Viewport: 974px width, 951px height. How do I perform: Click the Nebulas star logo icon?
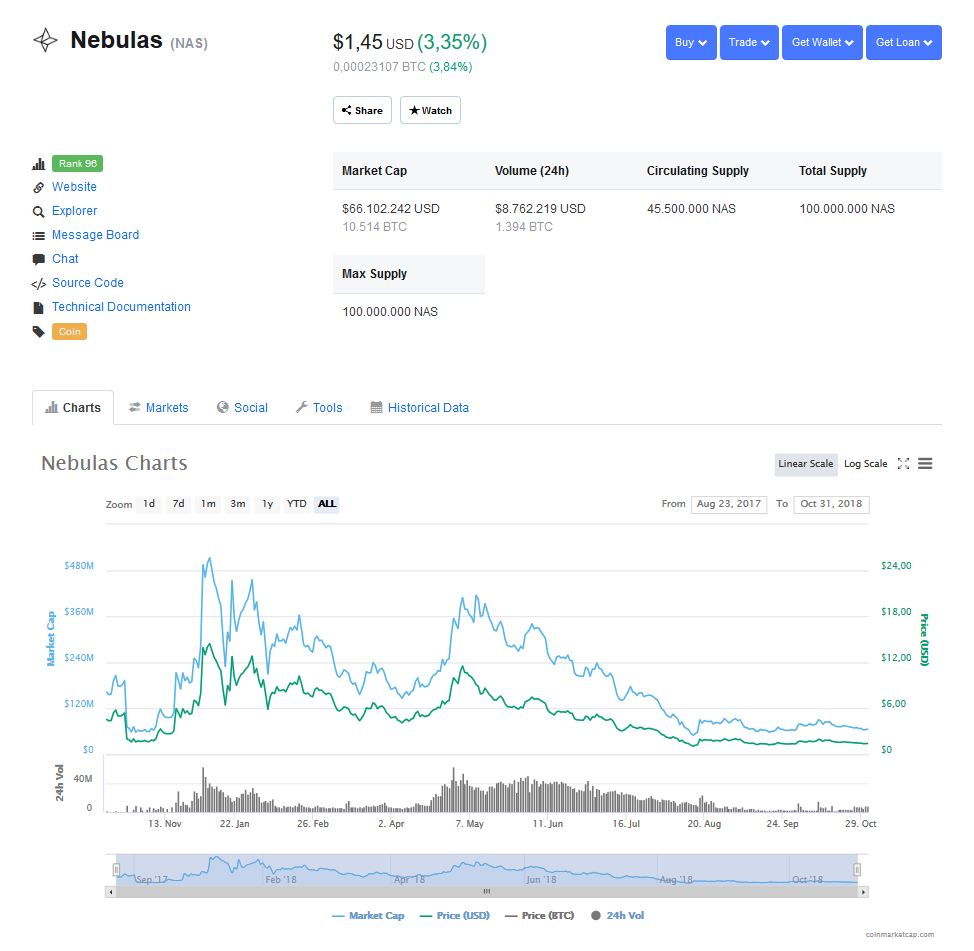click(x=45, y=40)
